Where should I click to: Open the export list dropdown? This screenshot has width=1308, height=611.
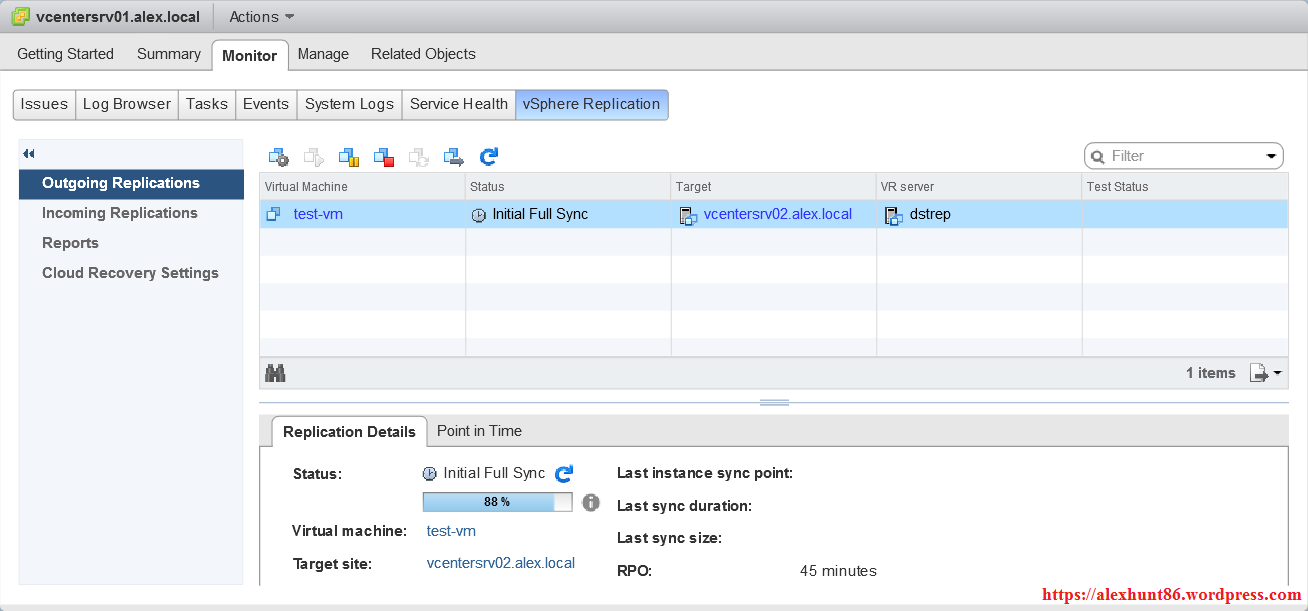point(1265,373)
